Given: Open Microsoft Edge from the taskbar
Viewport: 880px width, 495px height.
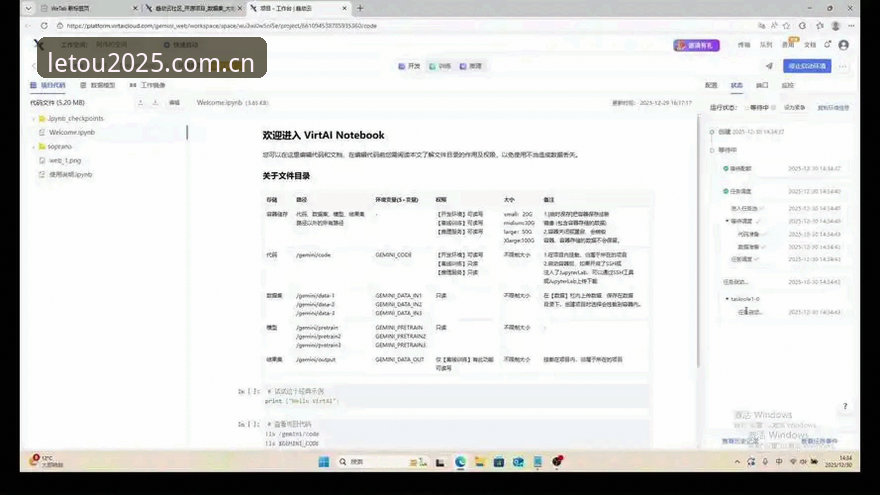Looking at the screenshot, I should 460,462.
